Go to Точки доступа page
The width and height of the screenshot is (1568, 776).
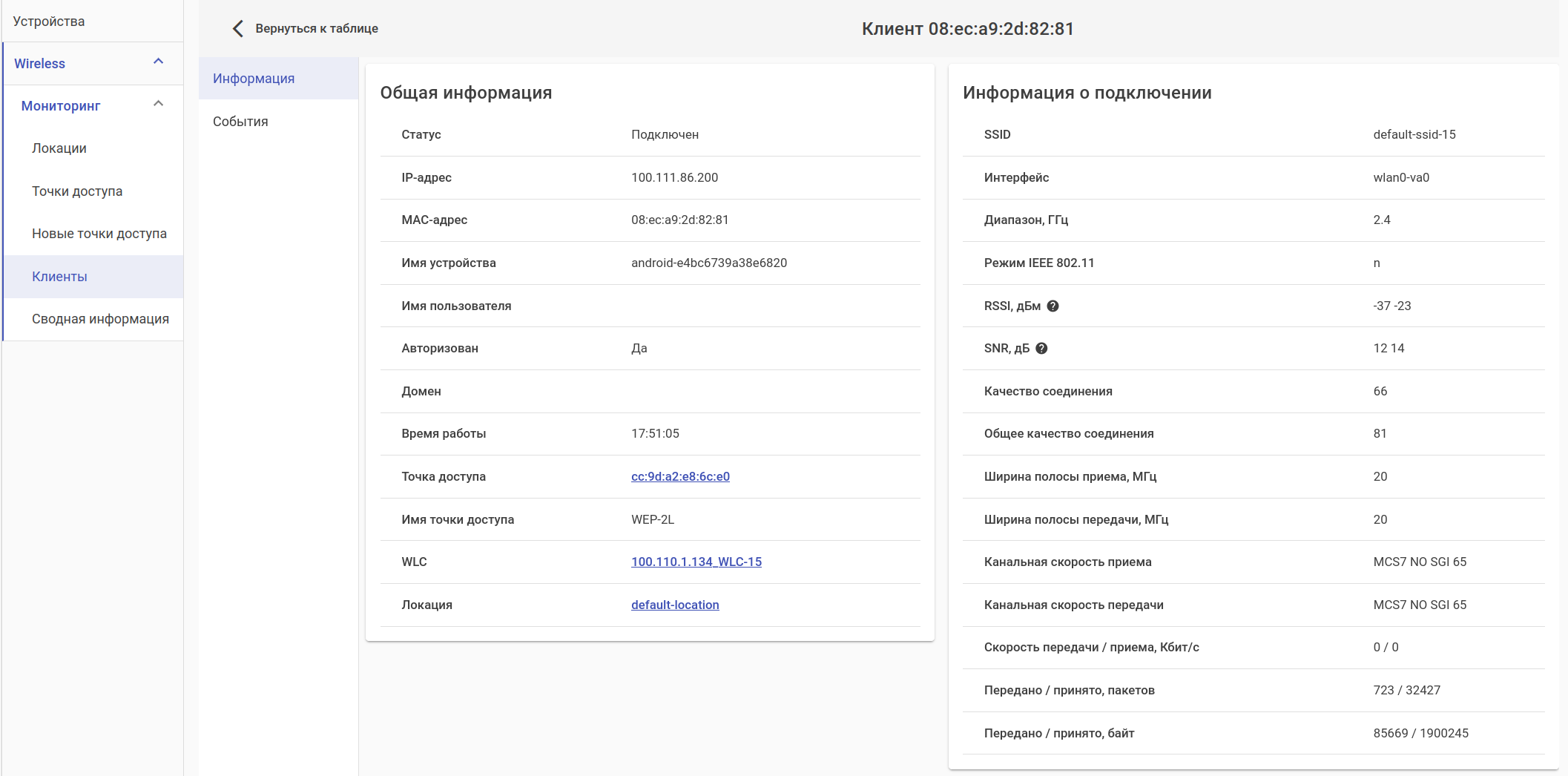[x=77, y=191]
